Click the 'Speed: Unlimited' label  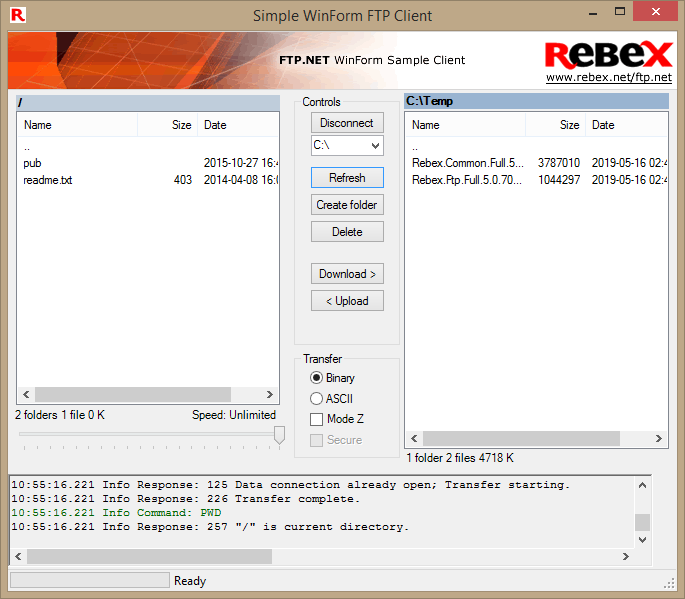click(234, 415)
